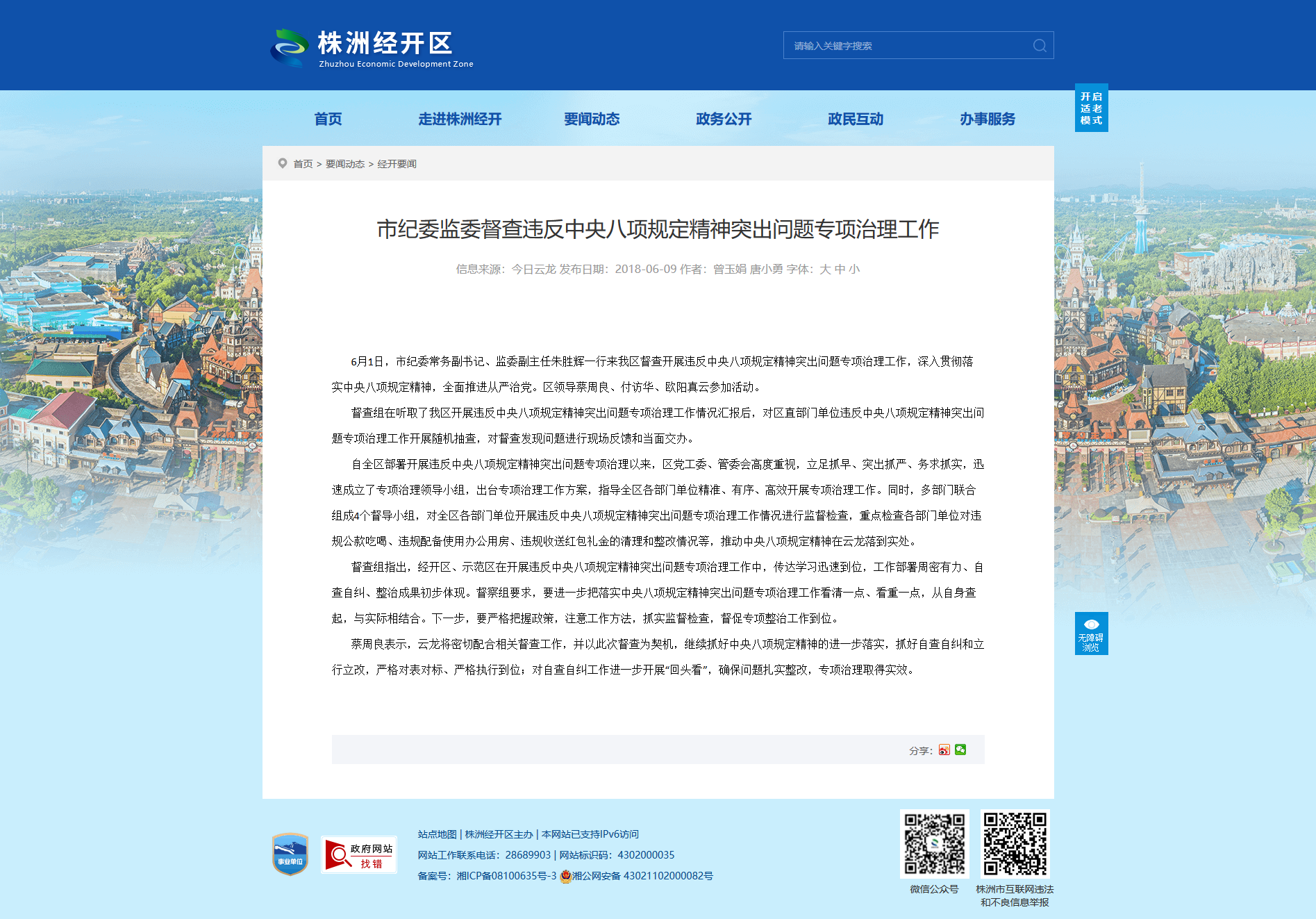The height and width of the screenshot is (919, 1316).
Task: Go to 首页 in the breadcrumb
Action: click(303, 164)
